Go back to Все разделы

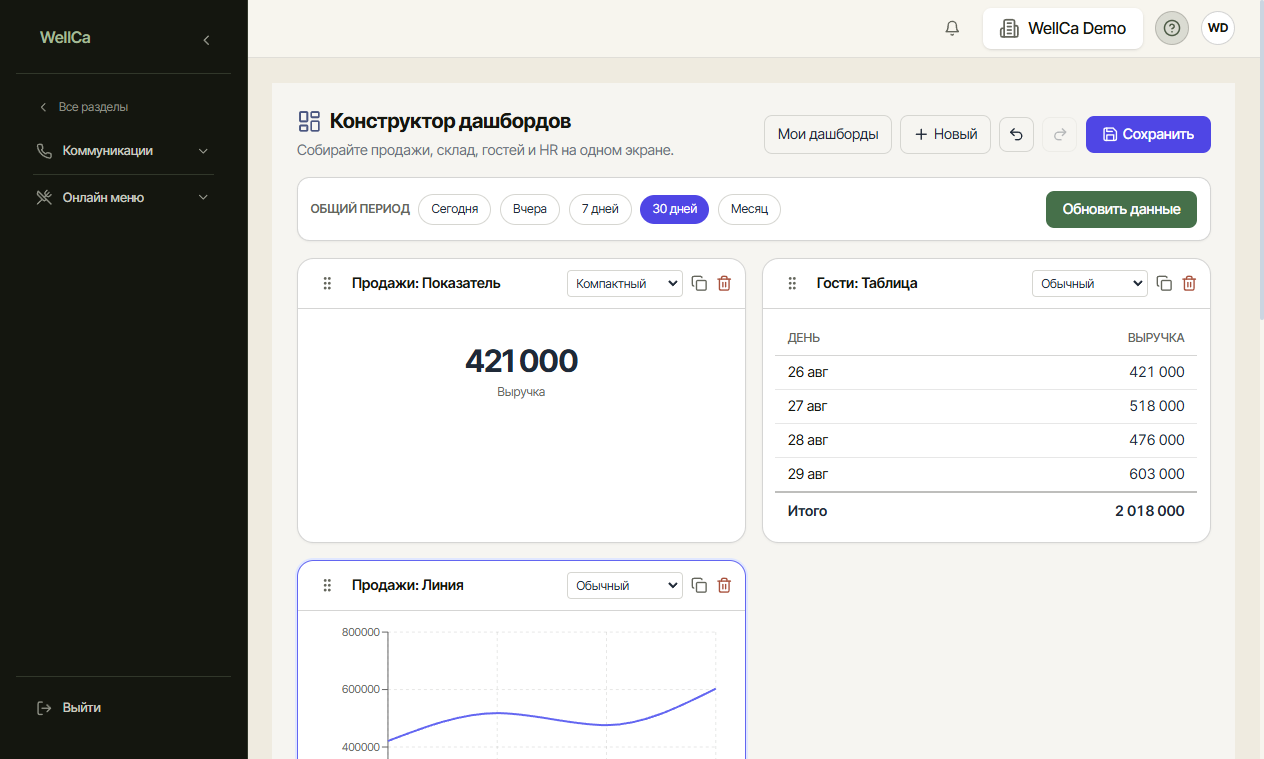tap(84, 106)
